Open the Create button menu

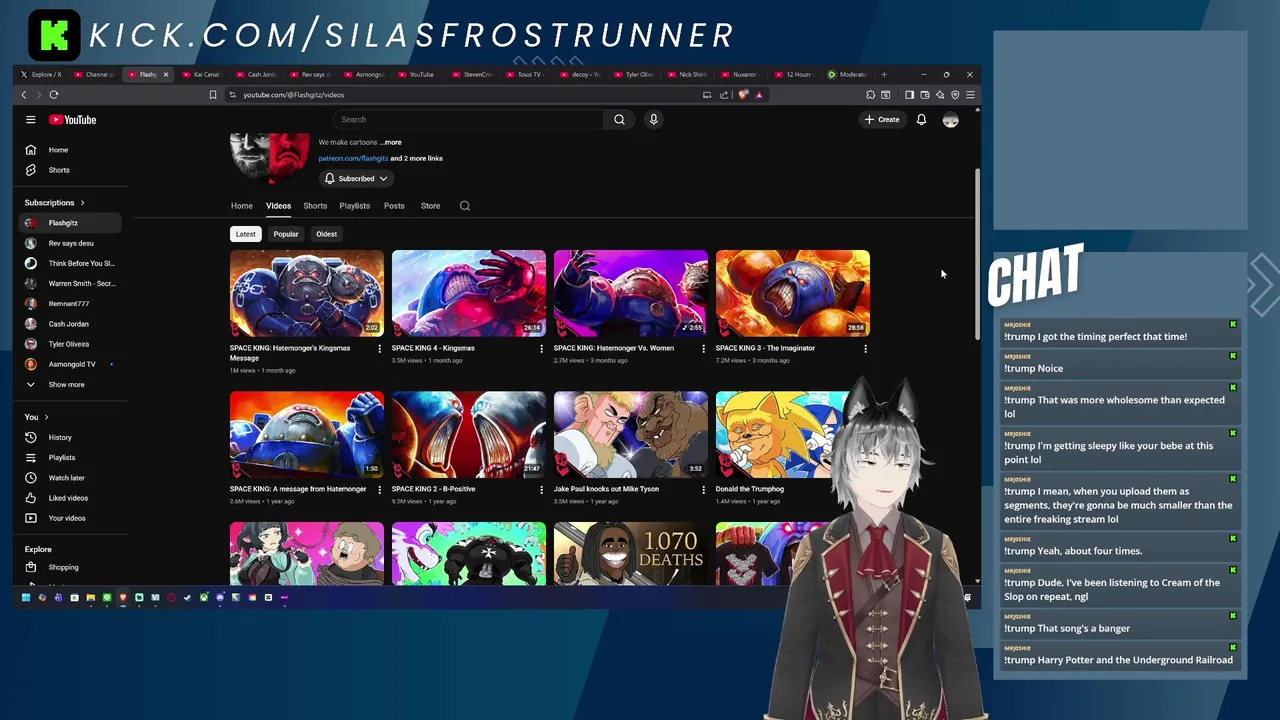coord(882,120)
